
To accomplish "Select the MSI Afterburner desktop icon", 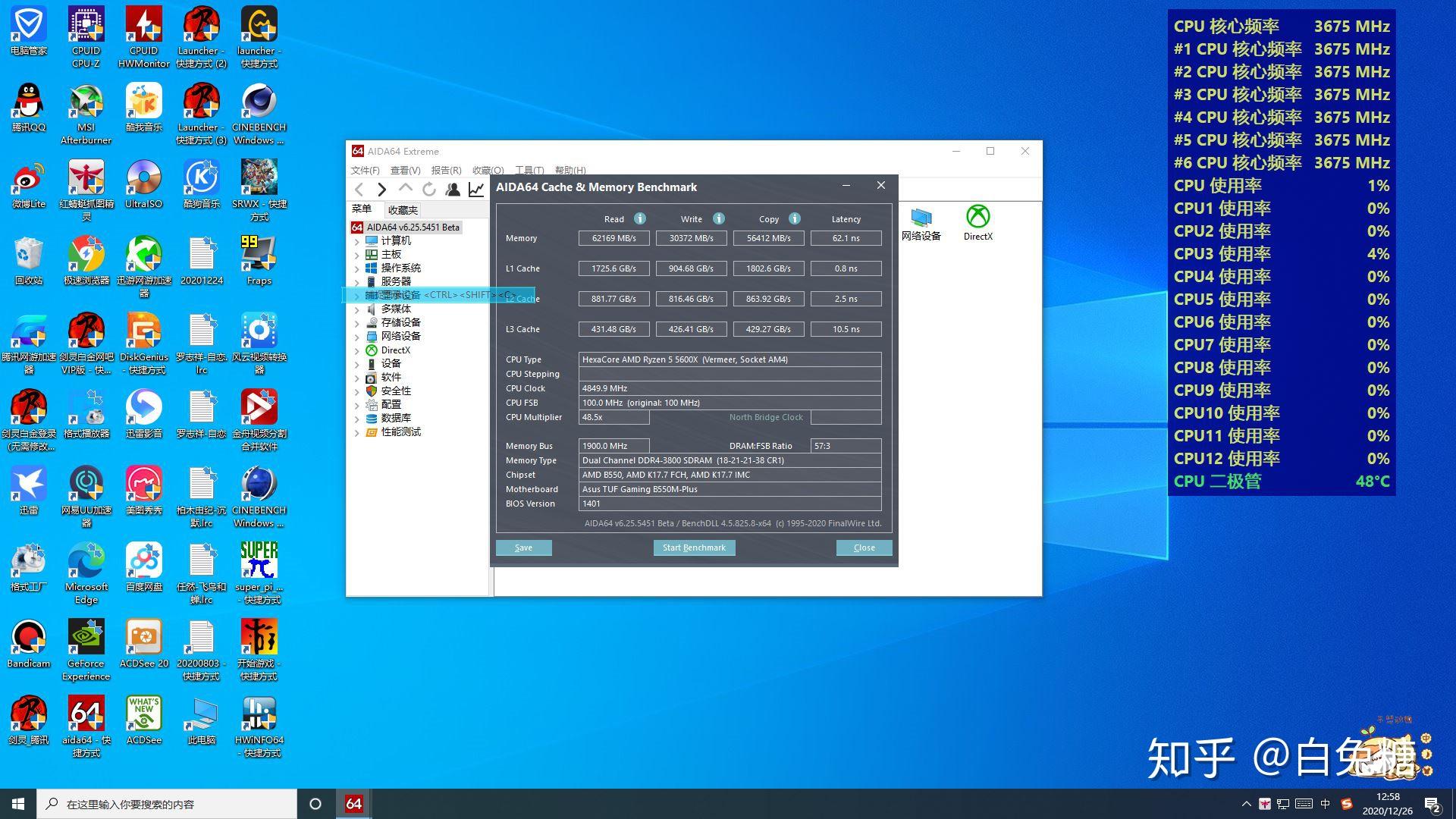I will pyautogui.click(x=86, y=114).
